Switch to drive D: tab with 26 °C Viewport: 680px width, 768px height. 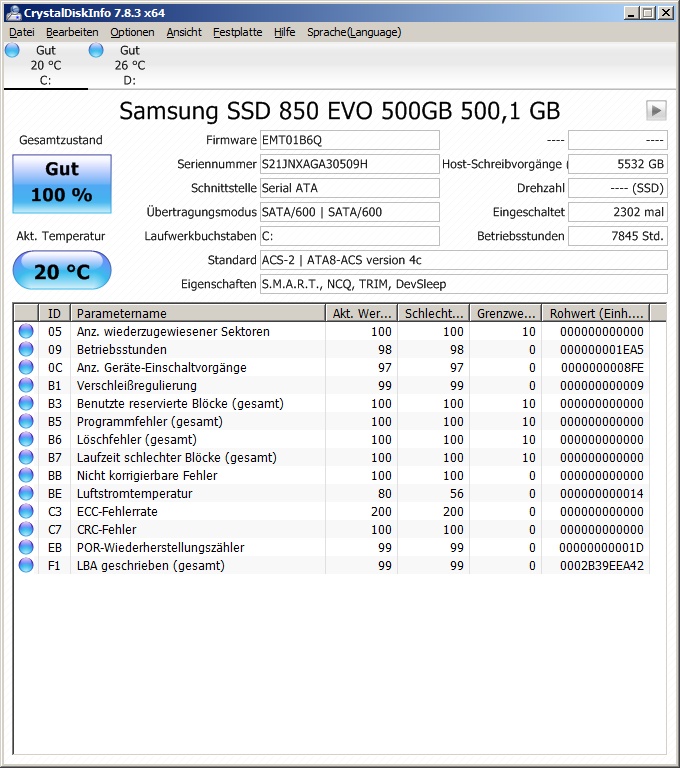click(130, 65)
